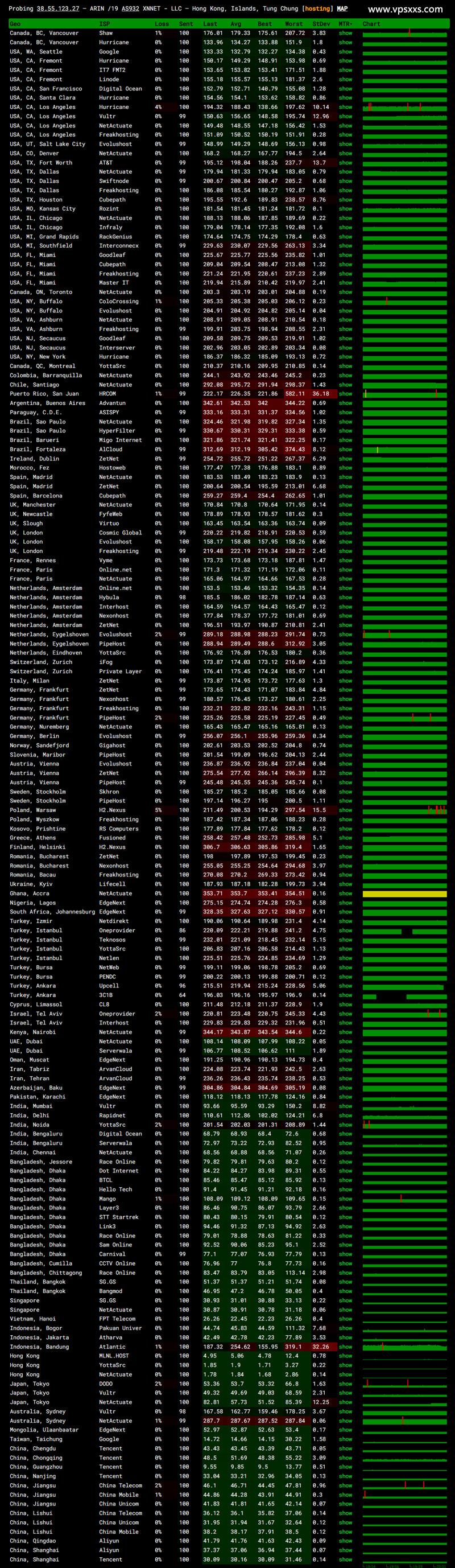Select the 'USA, WA, Seattle' geo cell
Image resolution: width=455 pixels, height=1568 pixels.
click(x=36, y=52)
